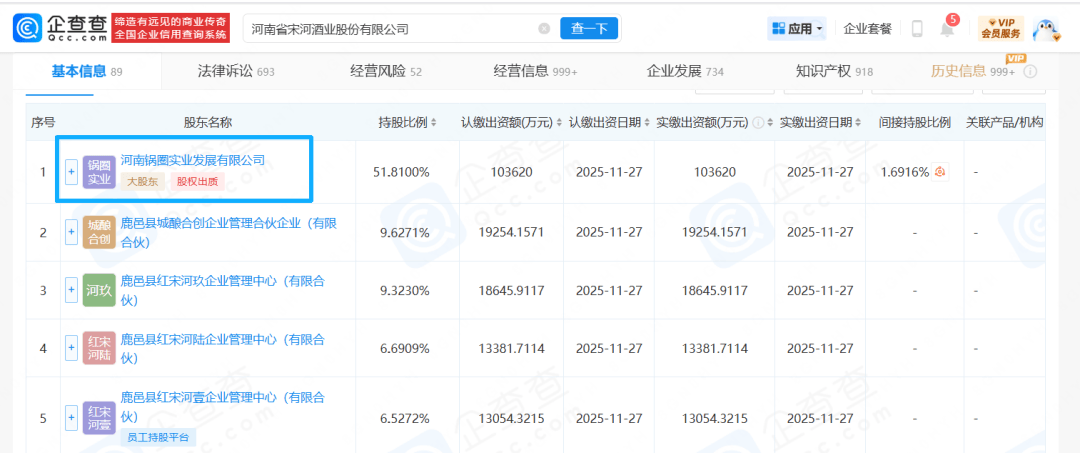
Task: Click 51.8100% shareholding value
Action: pyautogui.click(x=404, y=172)
